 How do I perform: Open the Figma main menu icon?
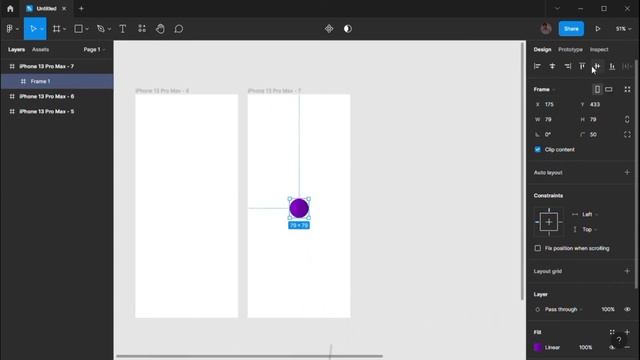pos(9,29)
